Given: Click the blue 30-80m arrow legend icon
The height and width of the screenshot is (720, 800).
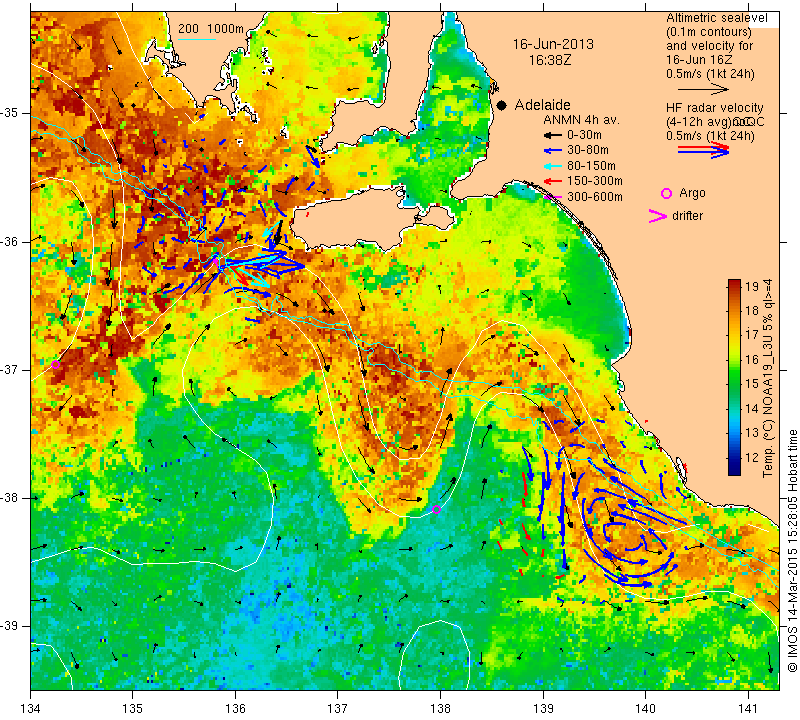Looking at the screenshot, I should point(552,151).
